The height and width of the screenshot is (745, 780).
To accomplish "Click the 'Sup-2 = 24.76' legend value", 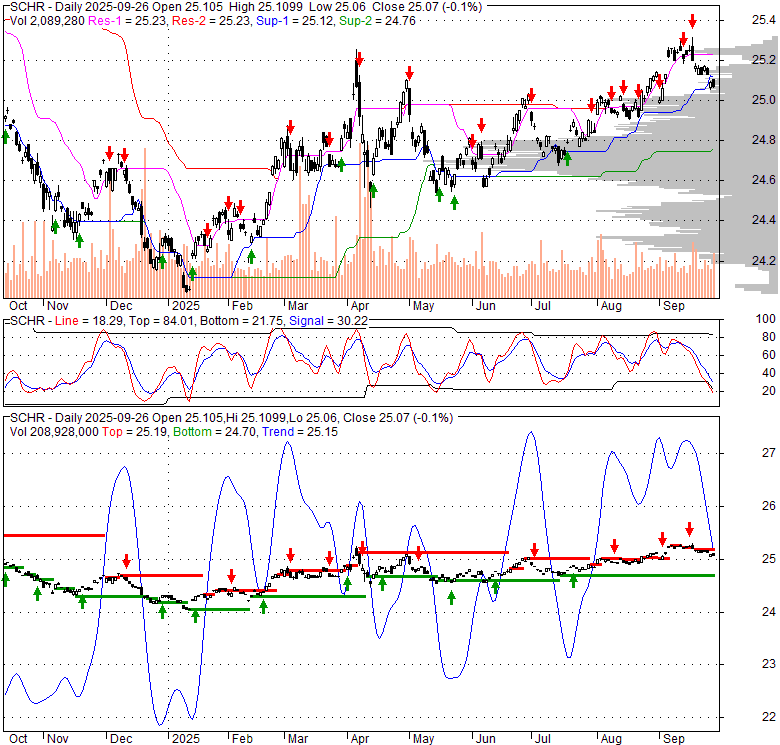I will click(x=378, y=21).
